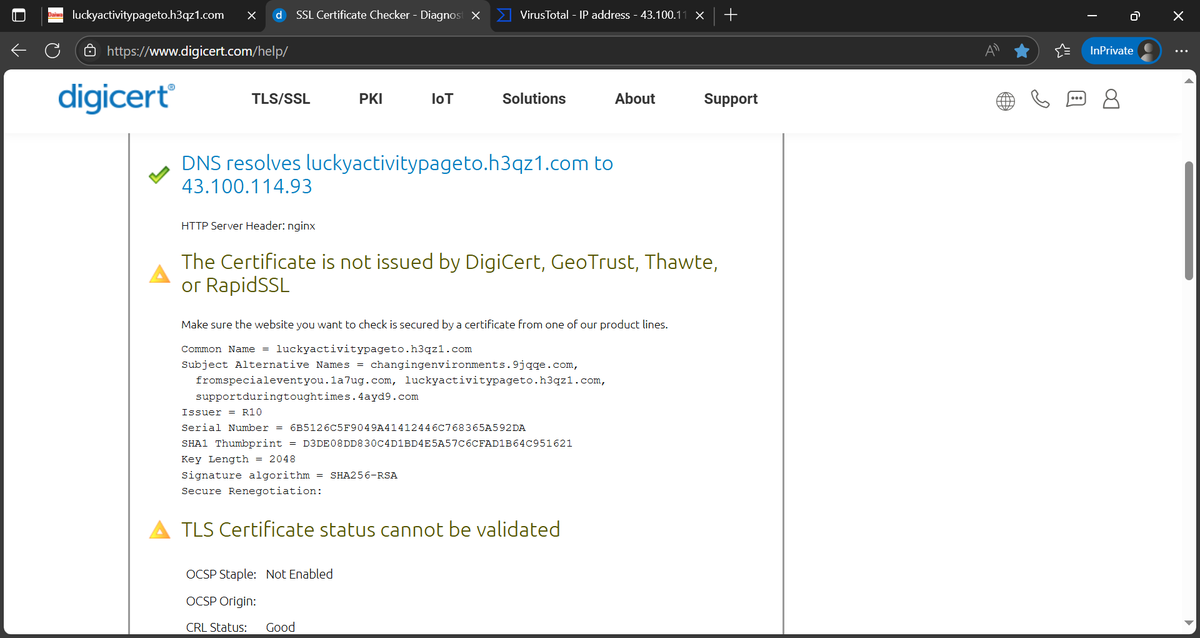Click the site info lock icon
Viewport: 1200px width, 638px height.
[x=90, y=51]
